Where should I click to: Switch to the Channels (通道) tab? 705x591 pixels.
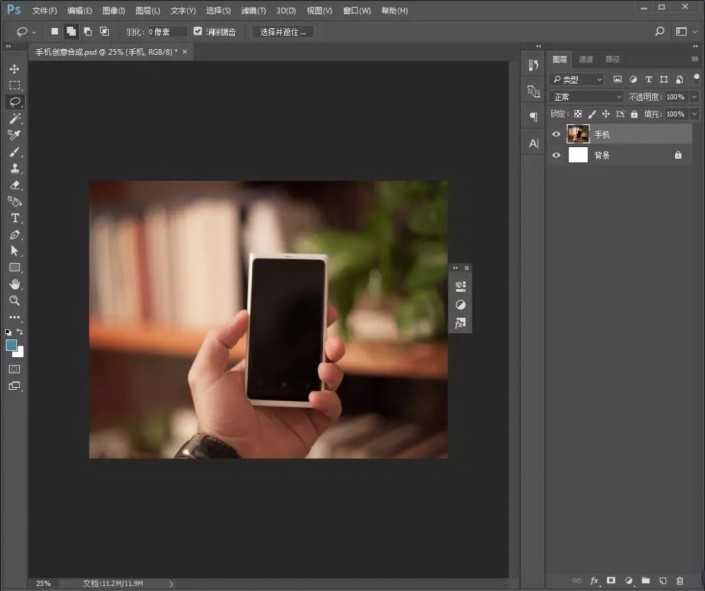point(586,60)
